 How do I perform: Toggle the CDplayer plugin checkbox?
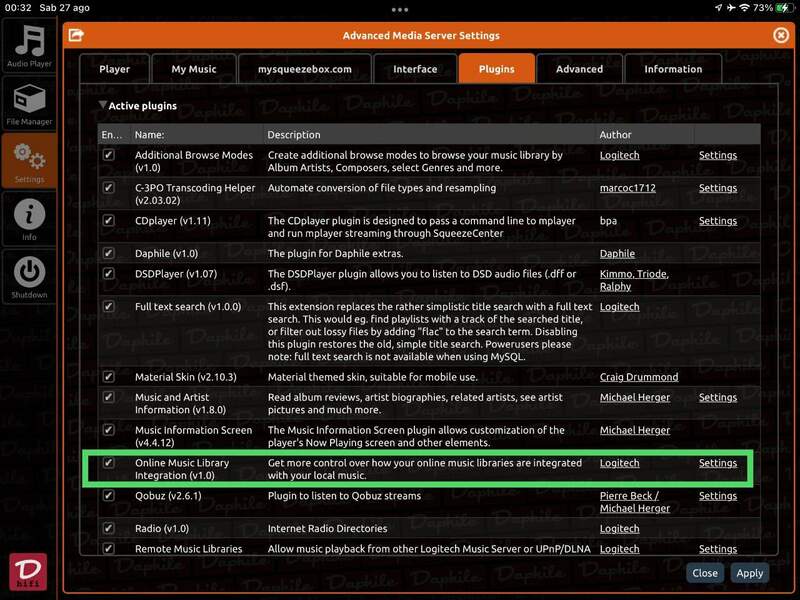click(x=109, y=221)
